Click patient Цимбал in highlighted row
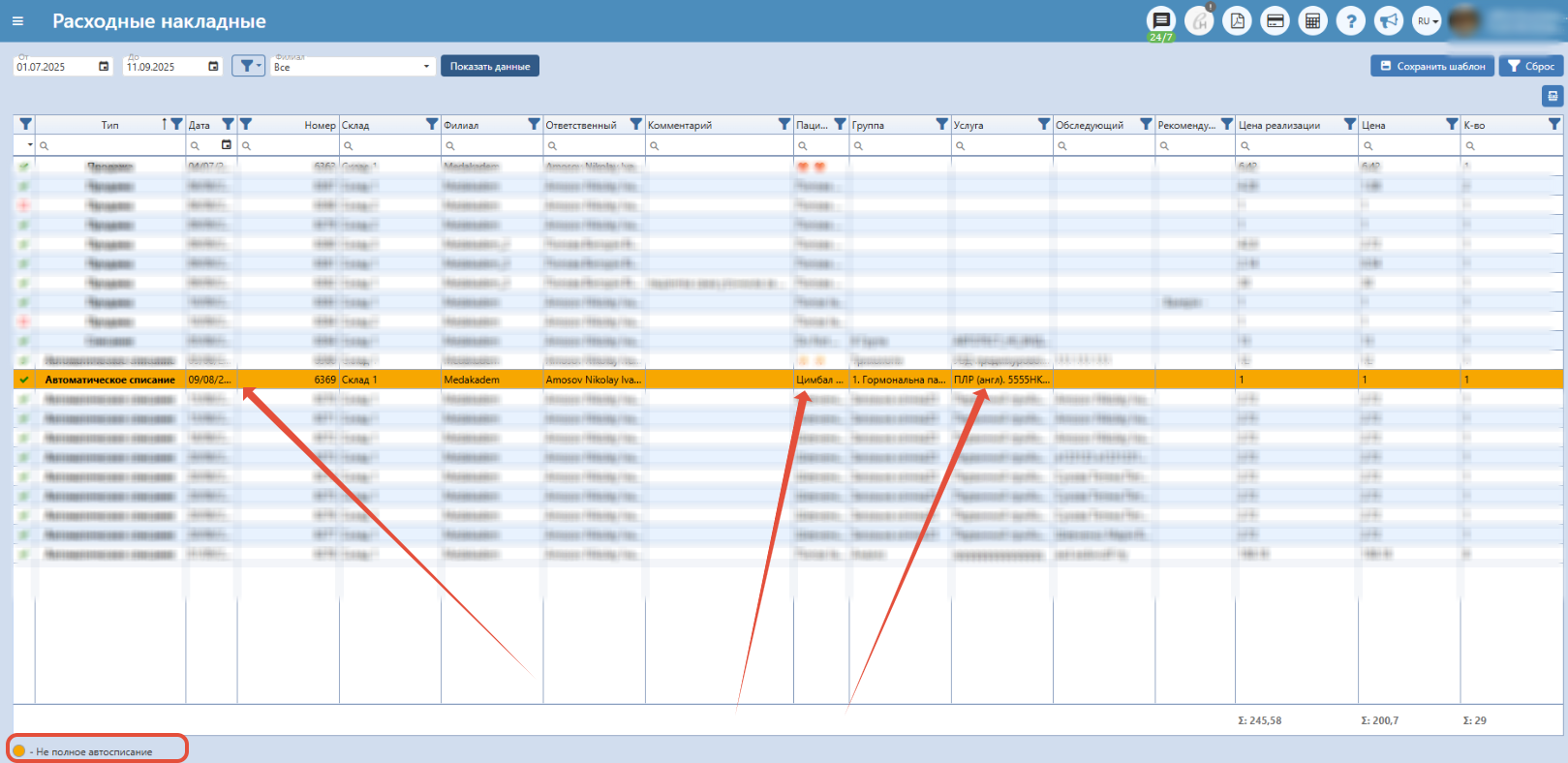This screenshot has width=1568, height=763. (x=819, y=380)
